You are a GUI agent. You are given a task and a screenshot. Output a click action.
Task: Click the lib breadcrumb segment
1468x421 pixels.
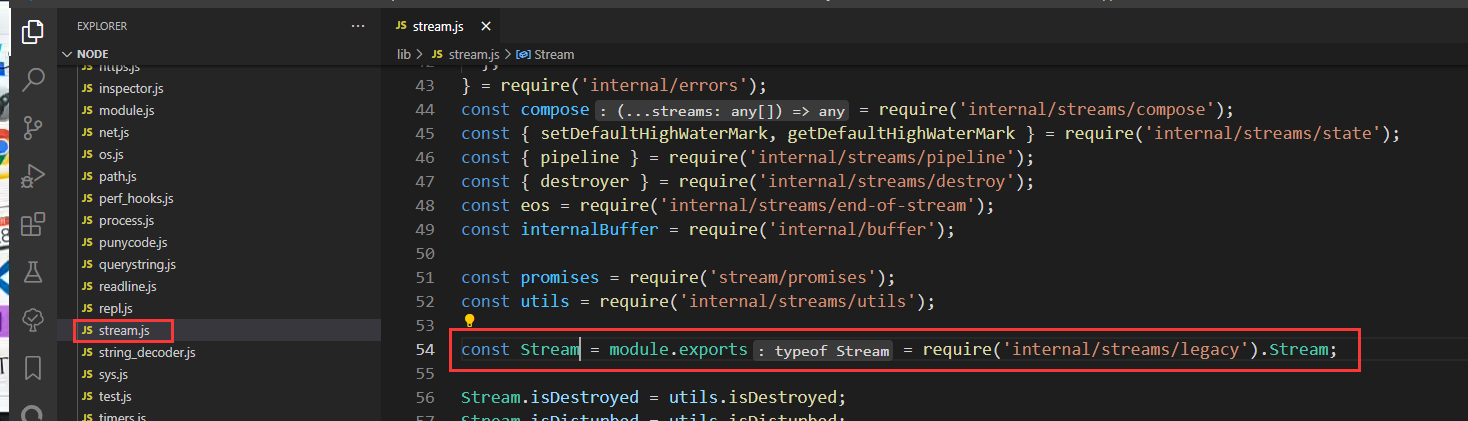point(404,54)
